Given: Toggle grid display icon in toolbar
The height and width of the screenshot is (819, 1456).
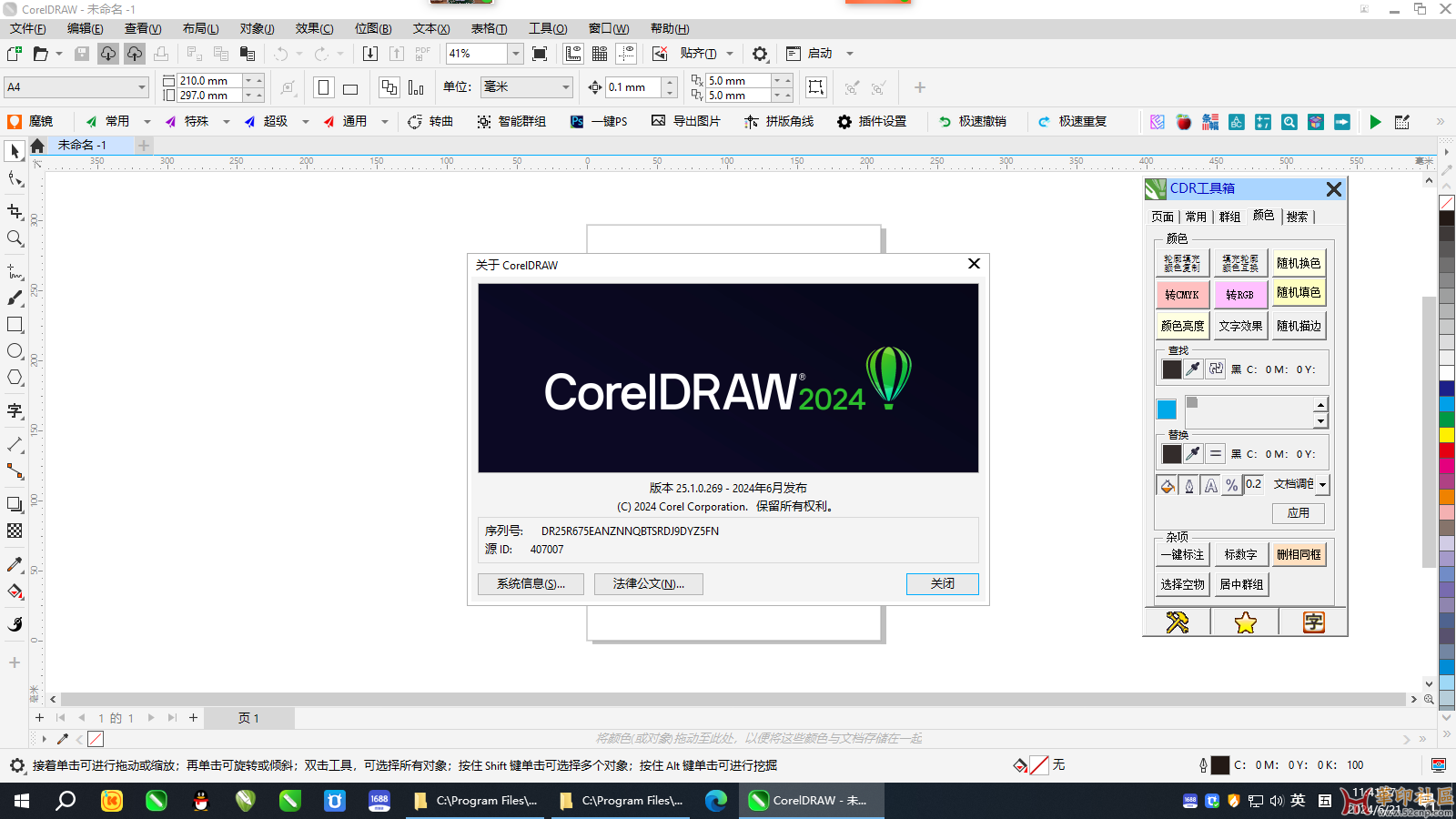Looking at the screenshot, I should 600,54.
